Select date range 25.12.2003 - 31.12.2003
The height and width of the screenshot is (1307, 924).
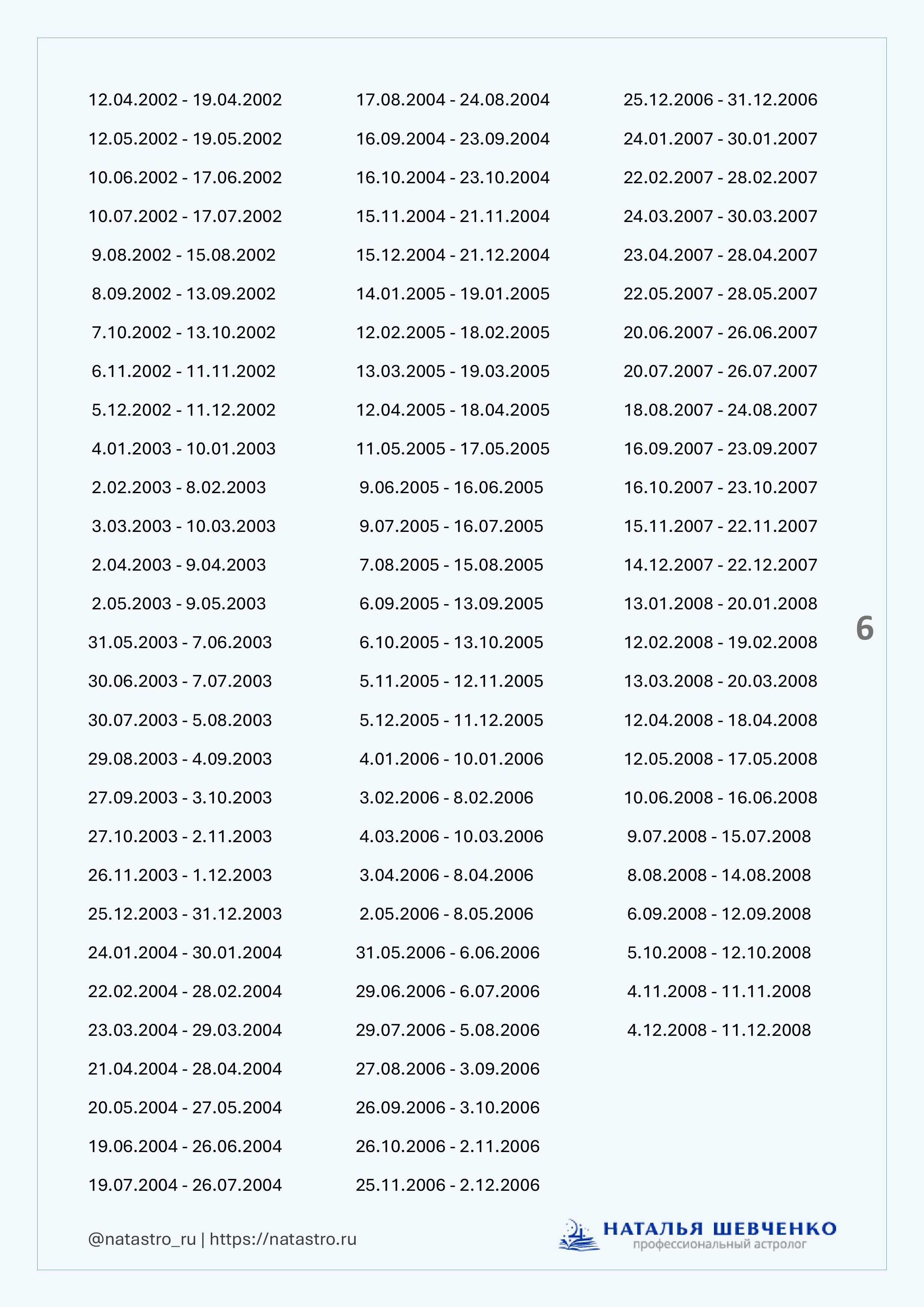(185, 914)
